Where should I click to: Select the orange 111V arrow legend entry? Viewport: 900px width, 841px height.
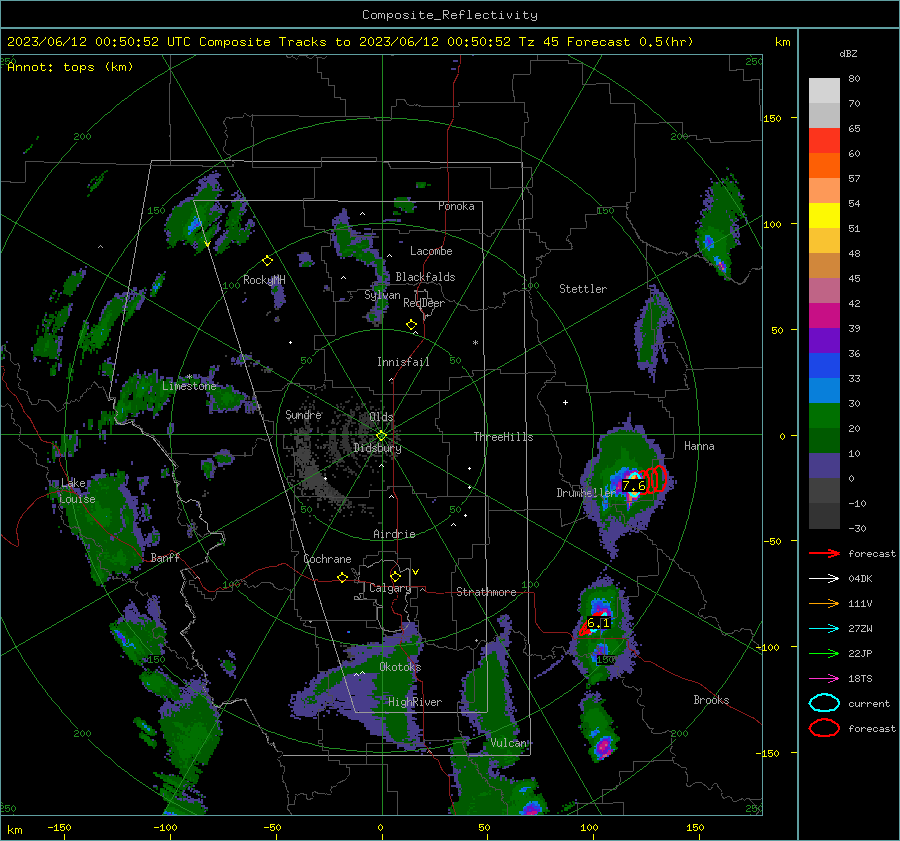824,603
